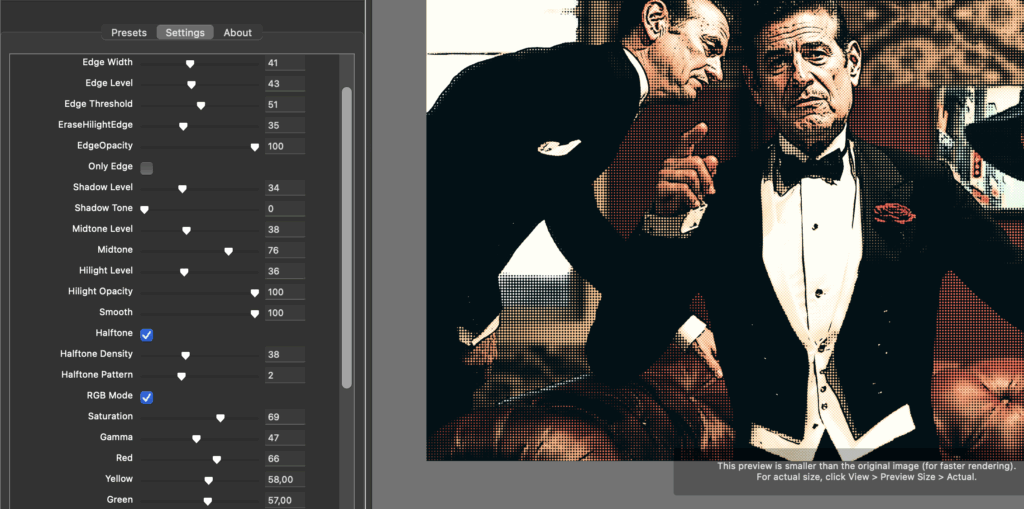This screenshot has width=1024, height=509.
Task: Disable the Halftone checkbox
Action: point(147,334)
